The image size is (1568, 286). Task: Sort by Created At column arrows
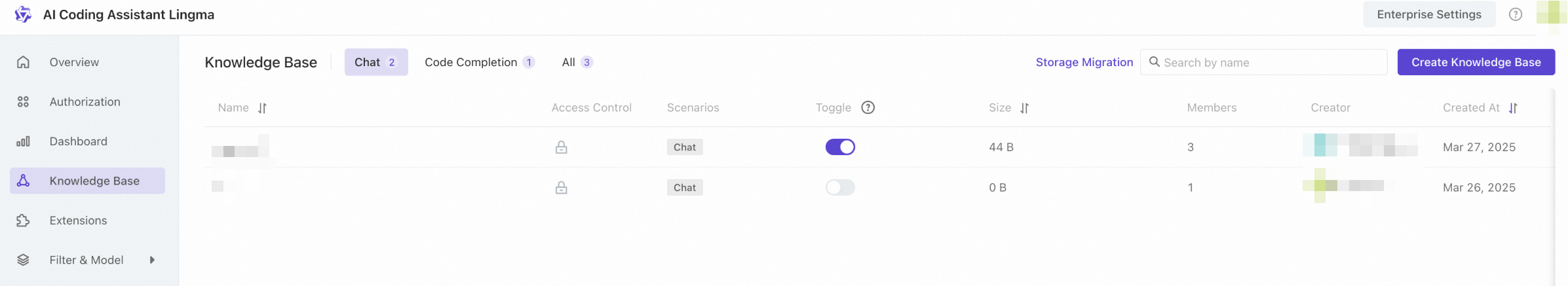1513,108
